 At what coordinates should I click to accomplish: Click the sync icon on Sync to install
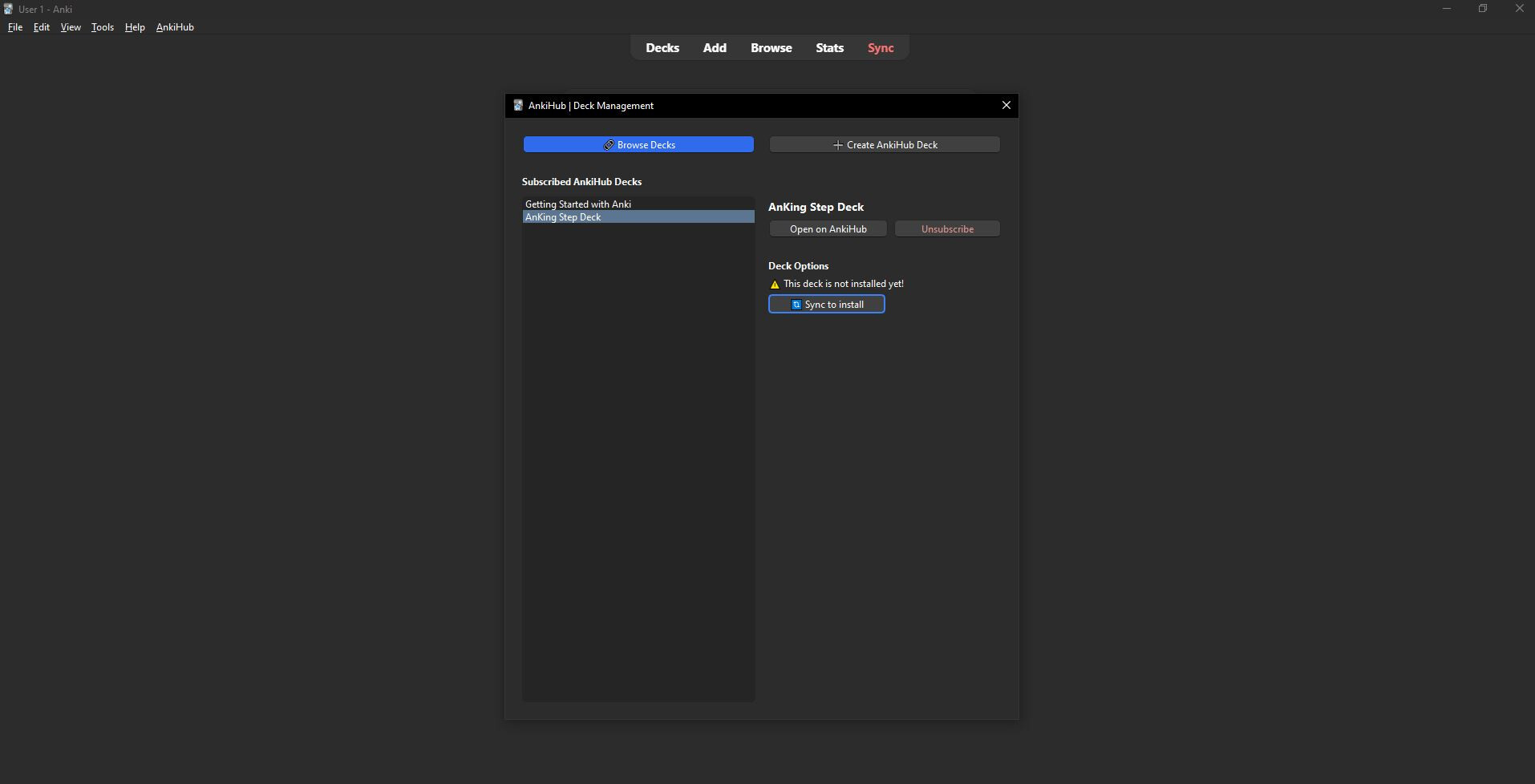[796, 305]
